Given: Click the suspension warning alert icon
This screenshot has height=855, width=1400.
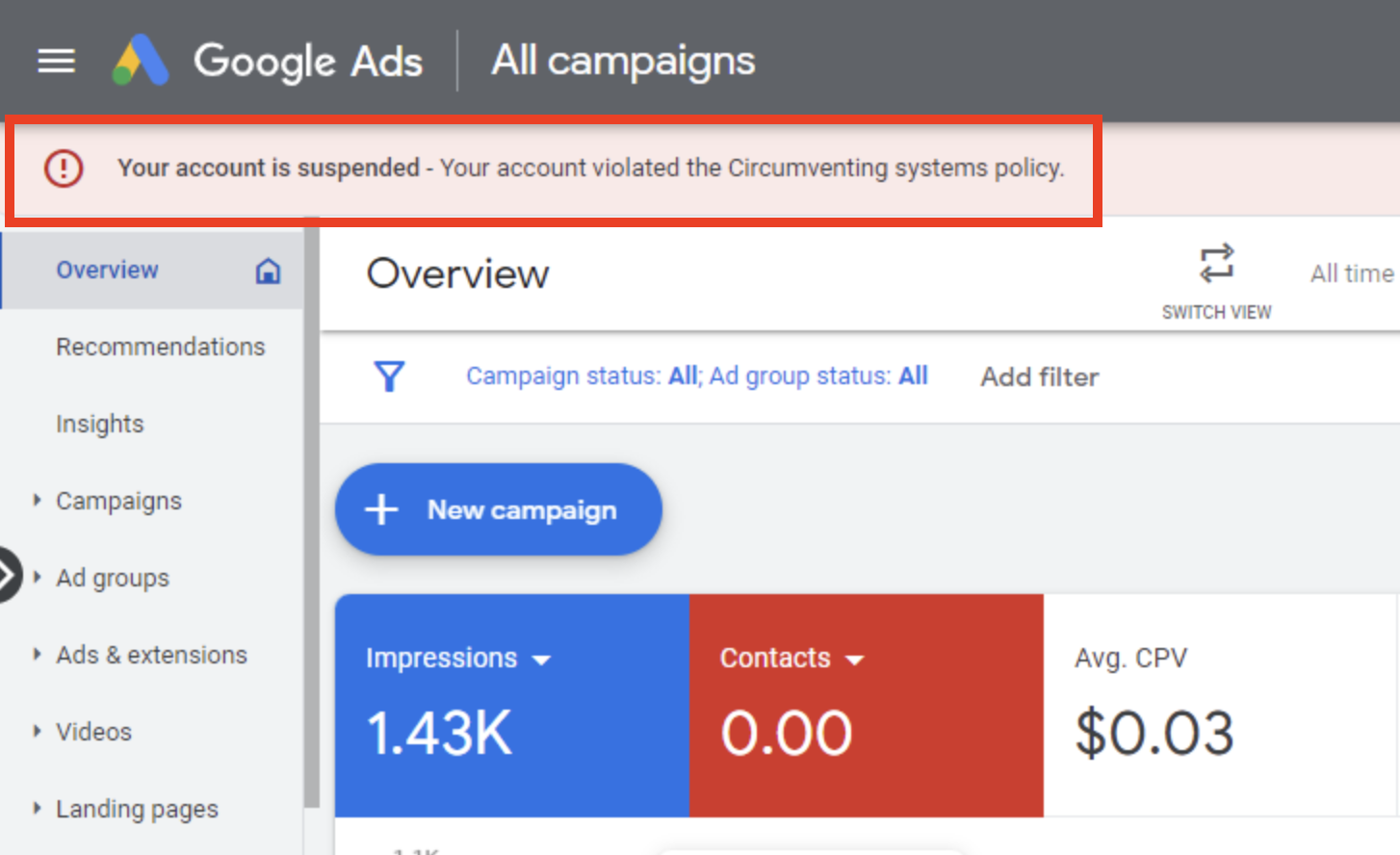Looking at the screenshot, I should click(x=63, y=168).
